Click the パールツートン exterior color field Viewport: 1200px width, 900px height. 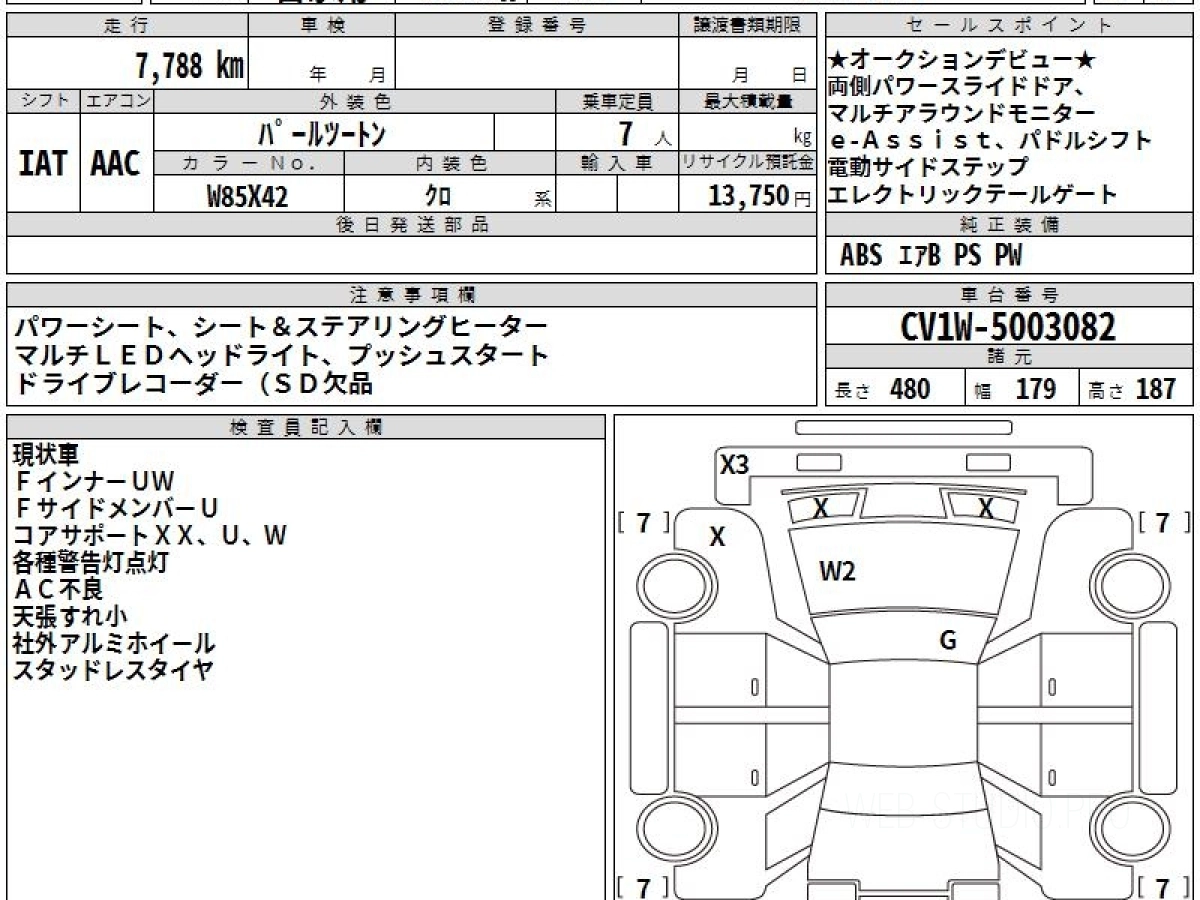pyautogui.click(x=323, y=133)
